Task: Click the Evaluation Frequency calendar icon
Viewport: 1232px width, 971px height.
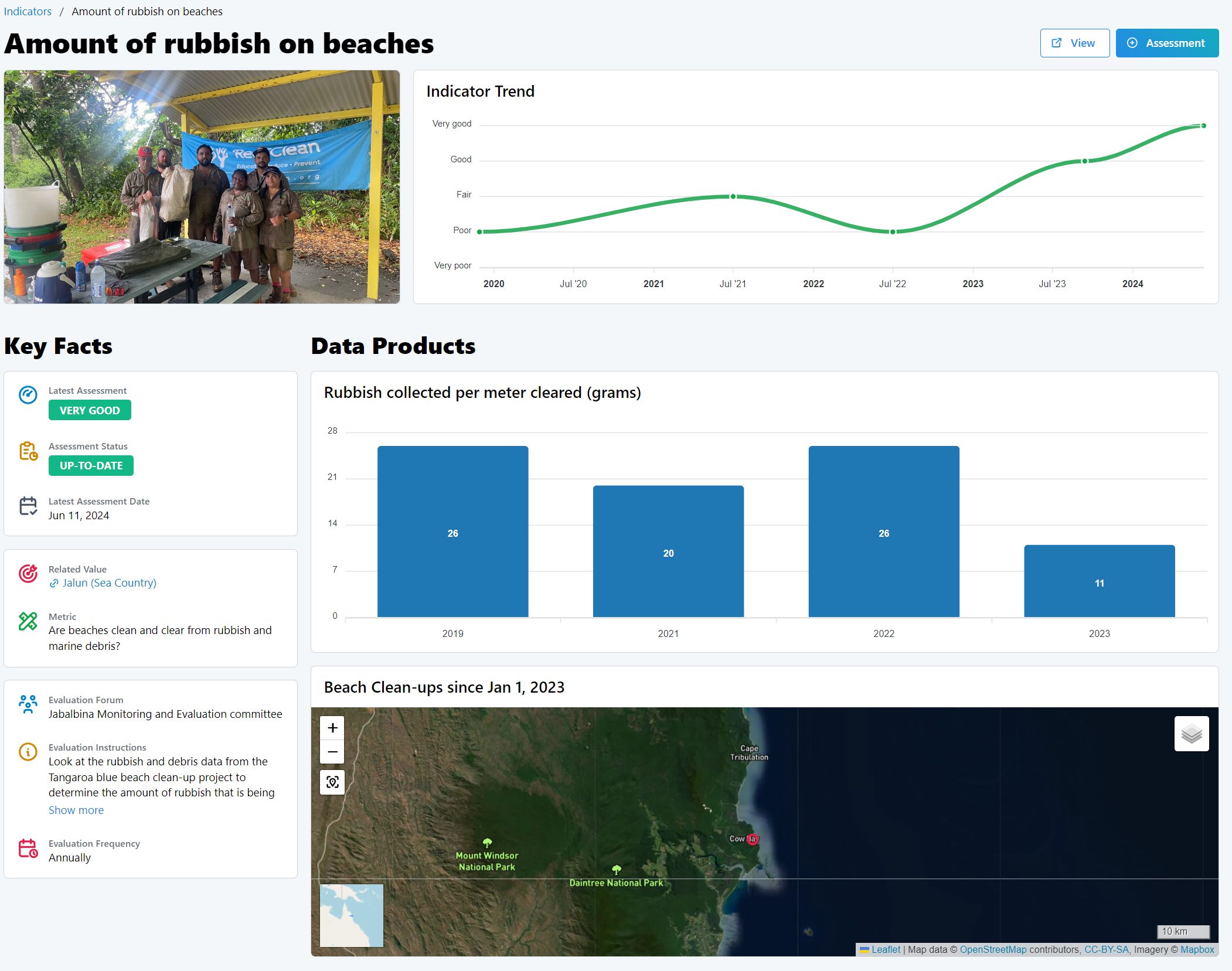Action: point(28,848)
